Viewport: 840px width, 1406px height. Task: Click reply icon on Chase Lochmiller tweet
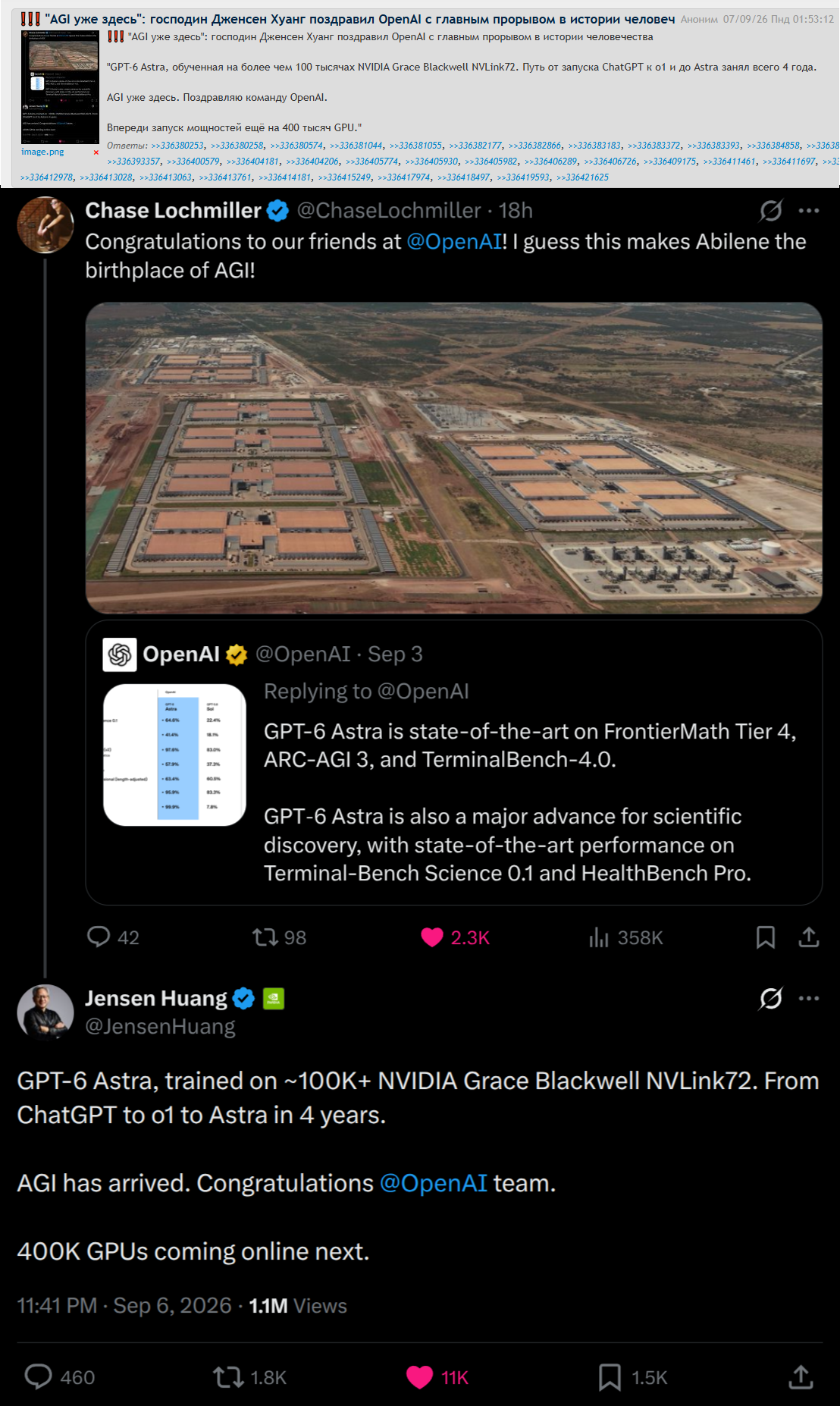99,937
